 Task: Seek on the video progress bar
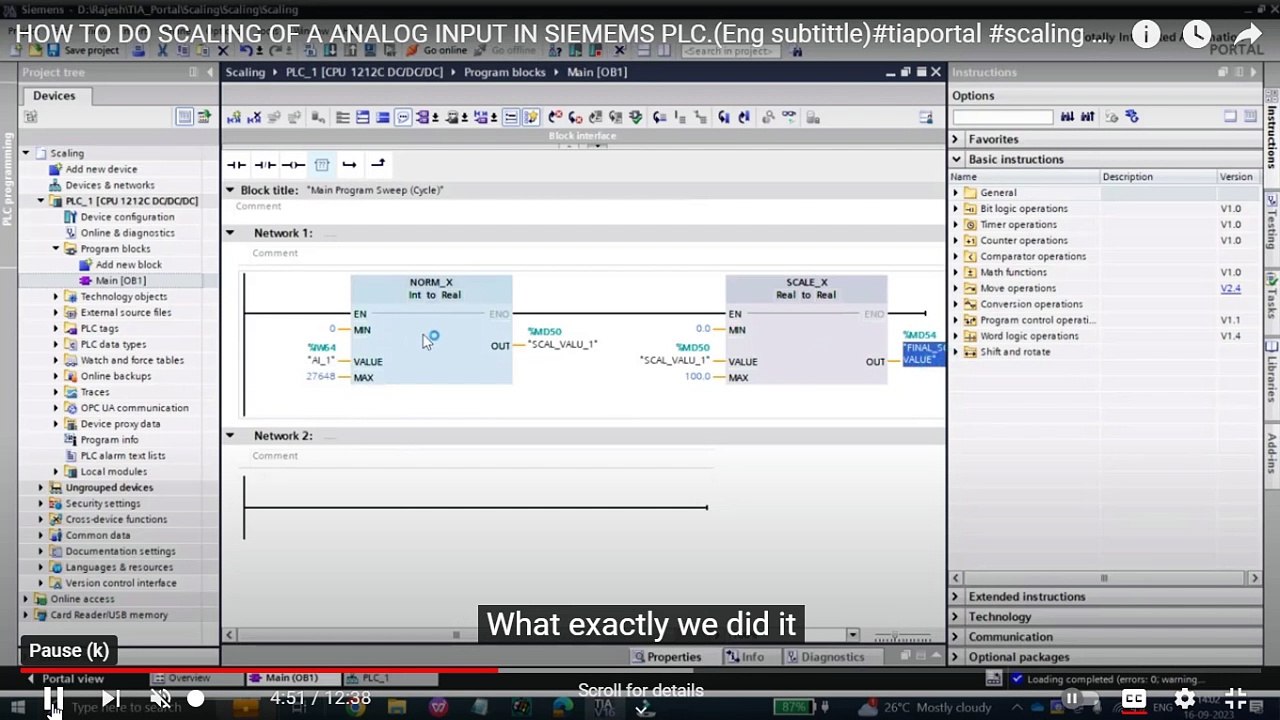click(640, 670)
